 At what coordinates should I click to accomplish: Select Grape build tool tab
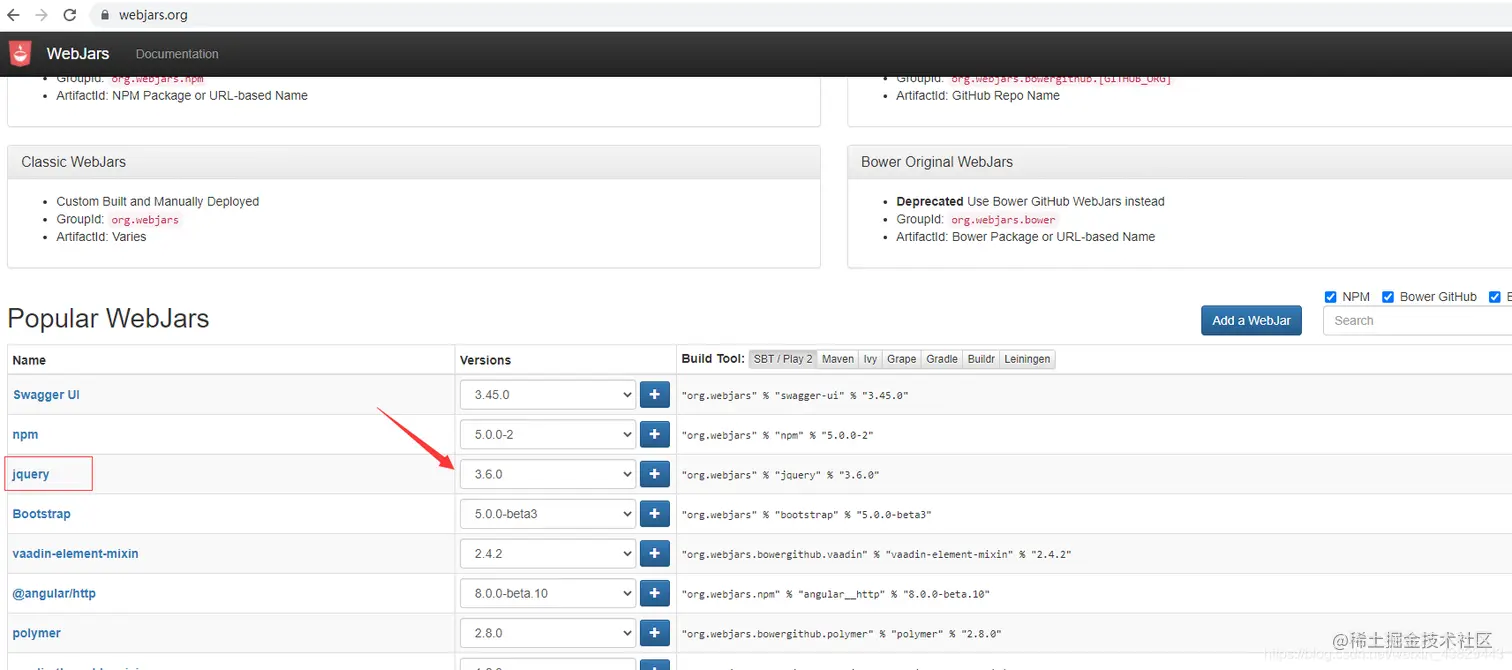point(901,359)
